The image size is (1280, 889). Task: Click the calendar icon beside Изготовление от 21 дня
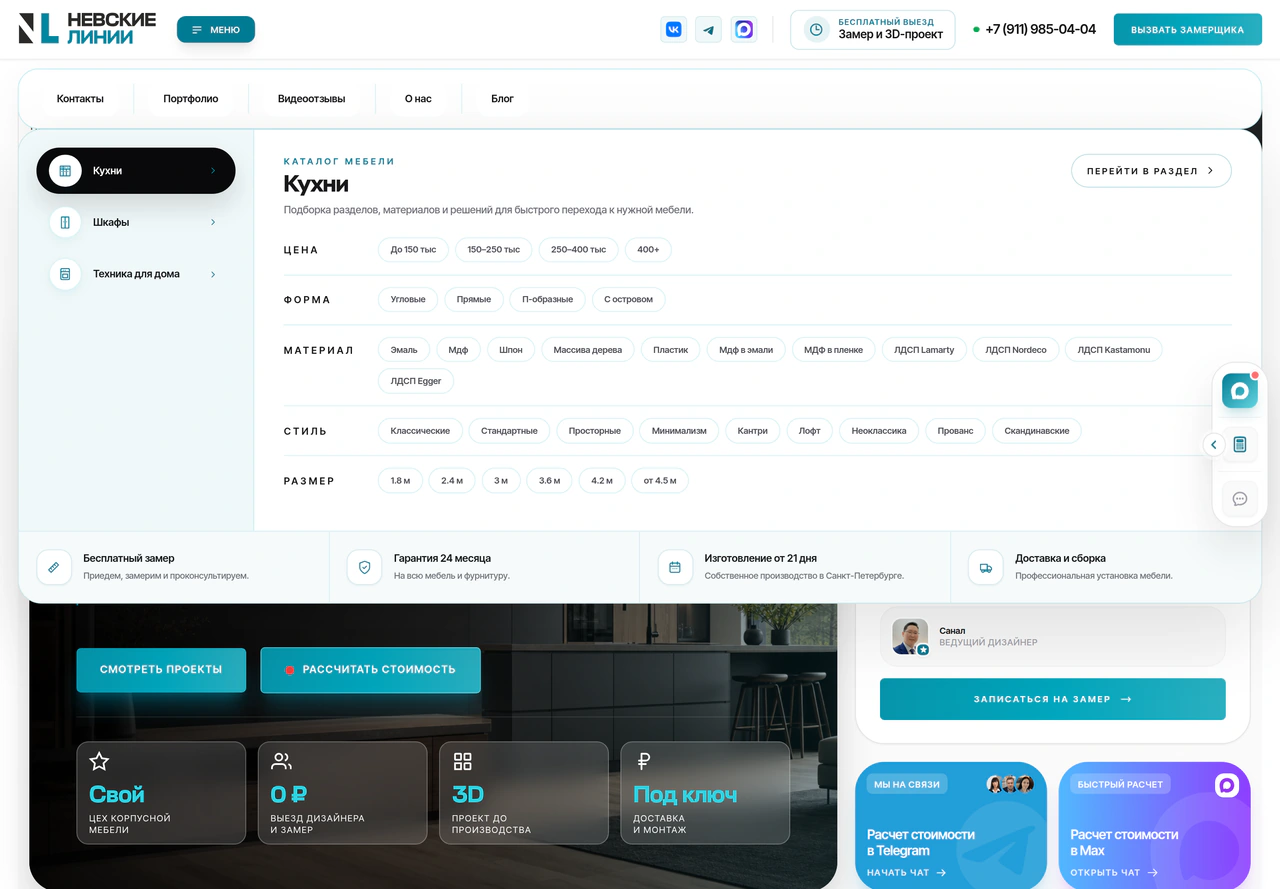click(675, 567)
